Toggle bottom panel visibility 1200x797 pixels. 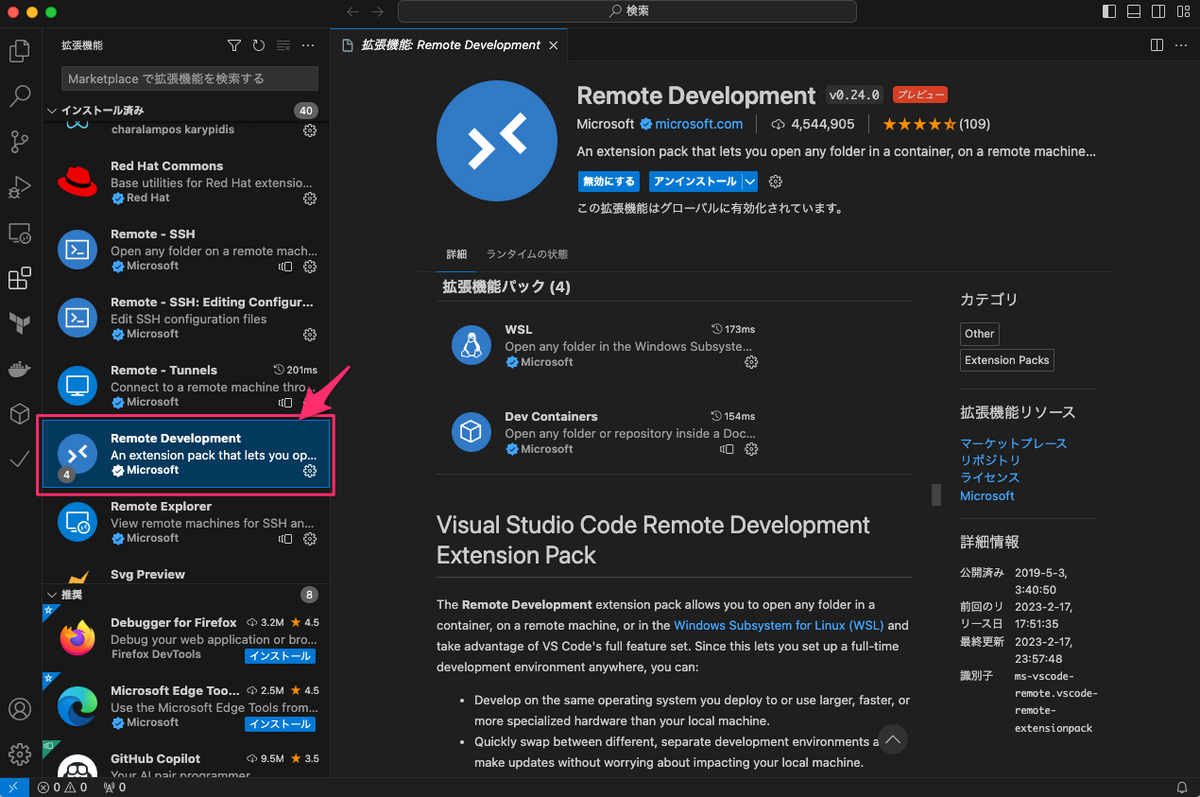(1134, 11)
